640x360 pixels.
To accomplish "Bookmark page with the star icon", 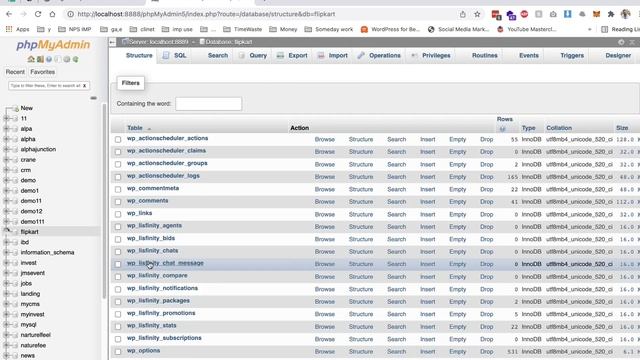I will click(477, 14).
